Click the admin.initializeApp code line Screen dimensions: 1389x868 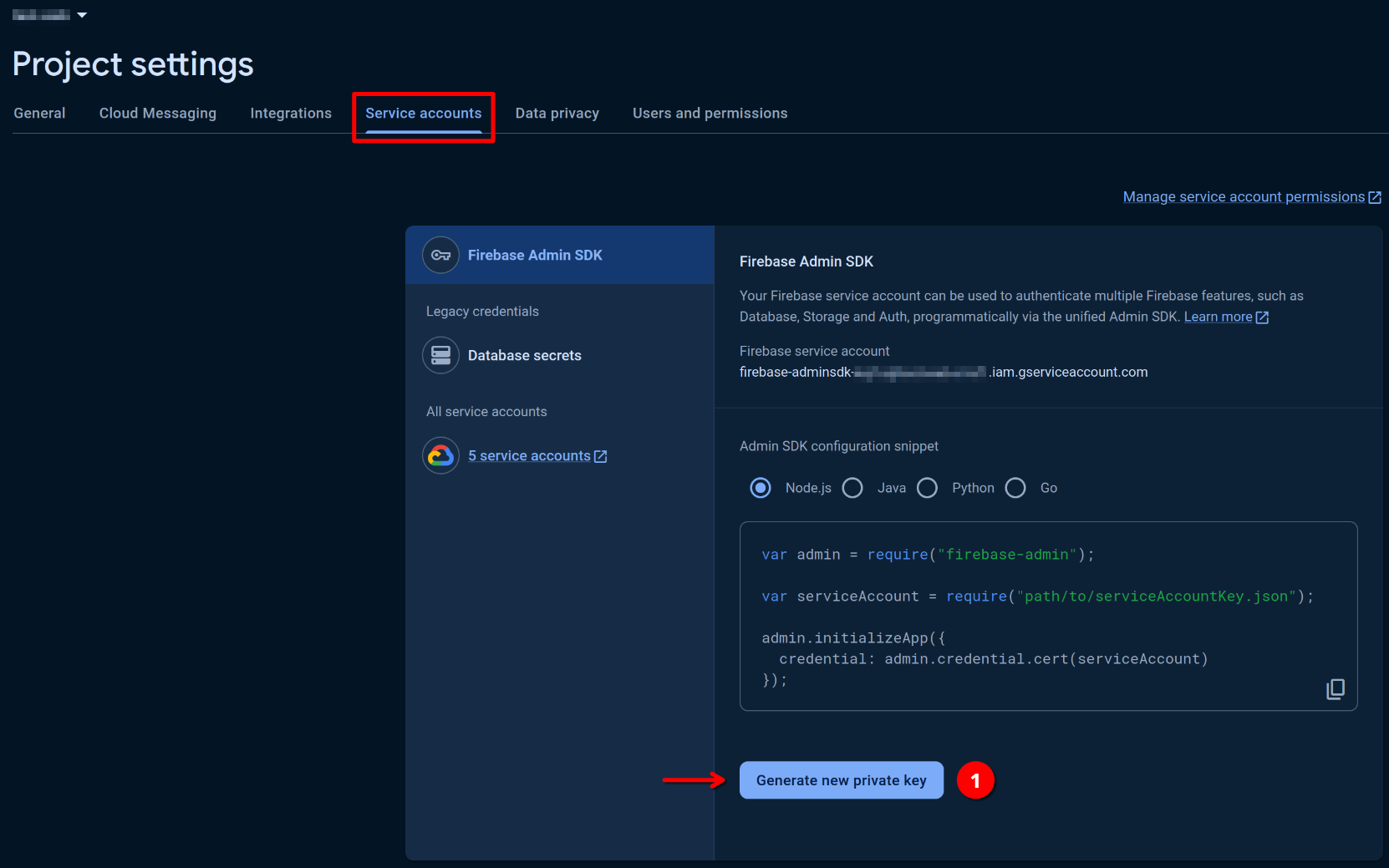(853, 638)
